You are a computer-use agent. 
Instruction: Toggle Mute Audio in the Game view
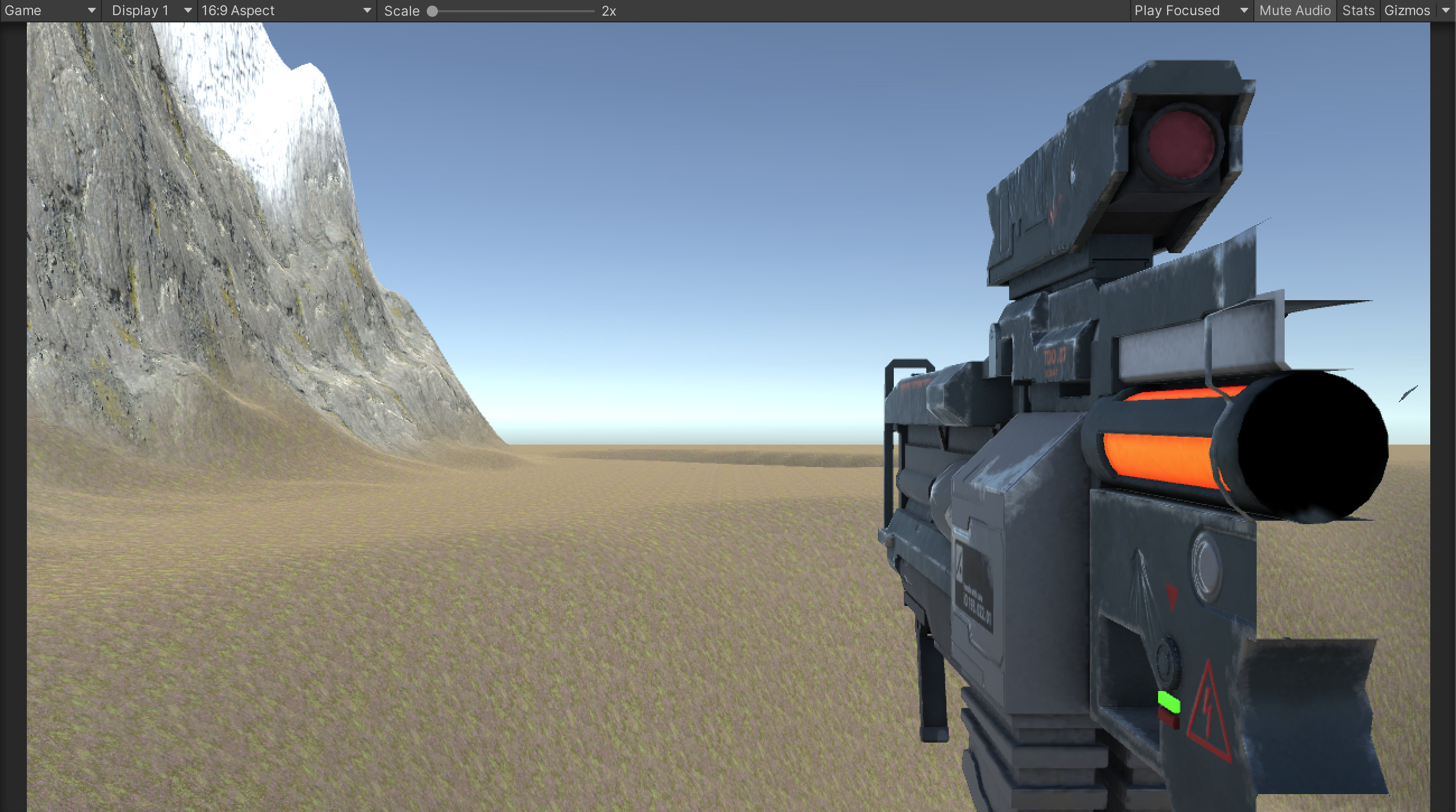click(x=1294, y=11)
